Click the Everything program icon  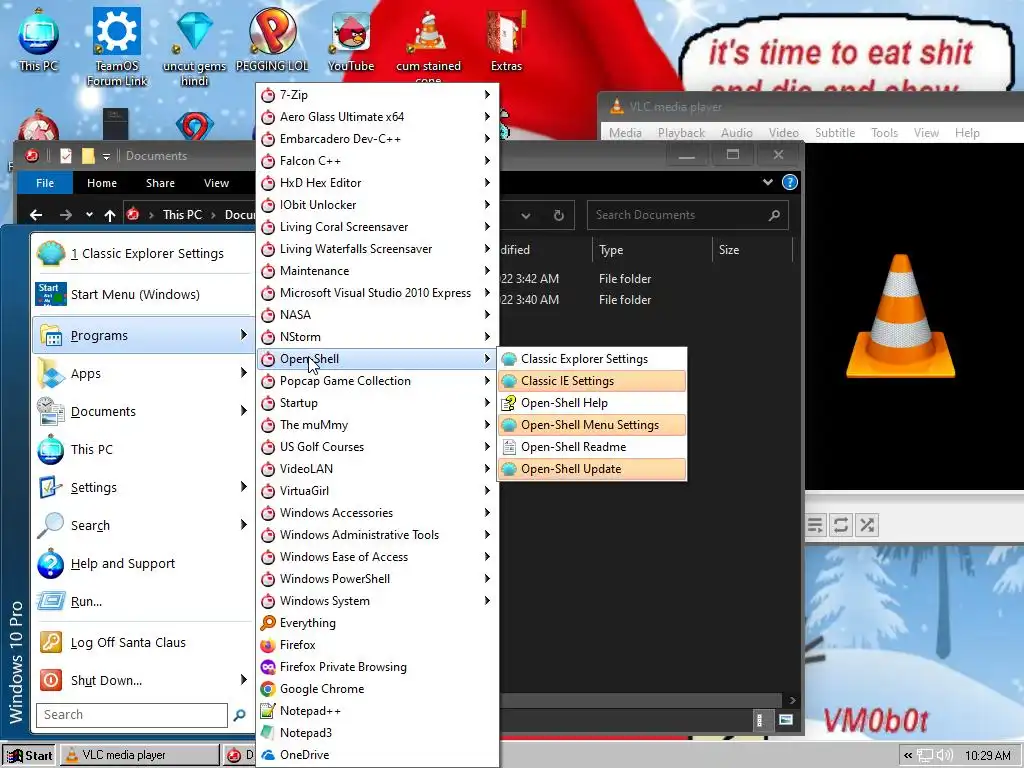(268, 623)
